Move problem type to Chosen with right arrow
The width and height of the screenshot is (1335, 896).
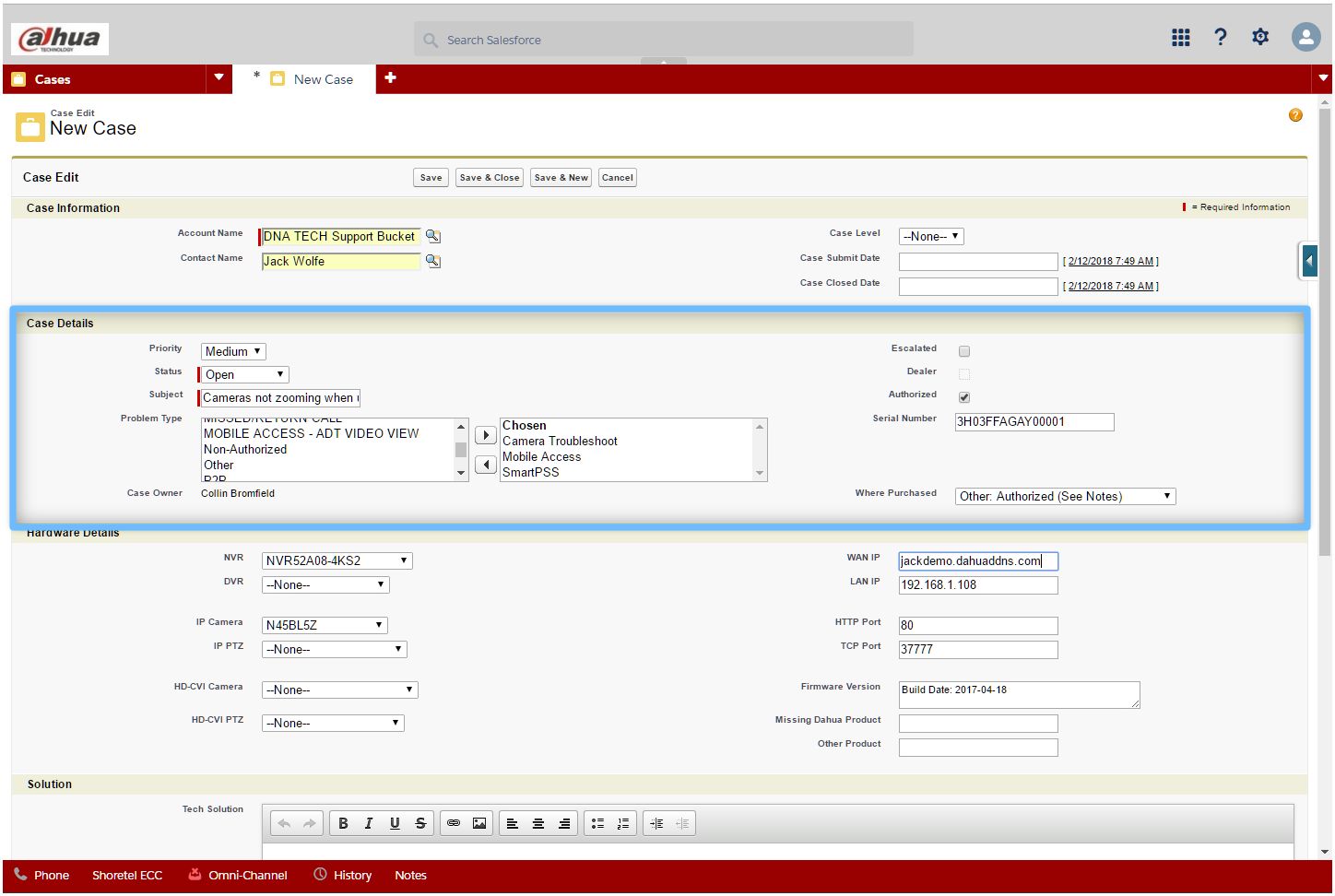click(x=485, y=435)
